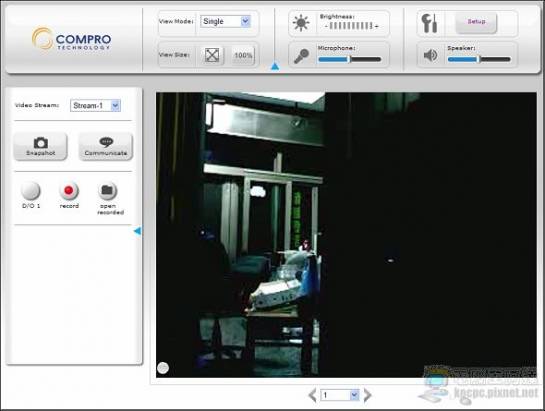Open the recorded files folder icon
The width and height of the screenshot is (545, 411).
coord(107,191)
